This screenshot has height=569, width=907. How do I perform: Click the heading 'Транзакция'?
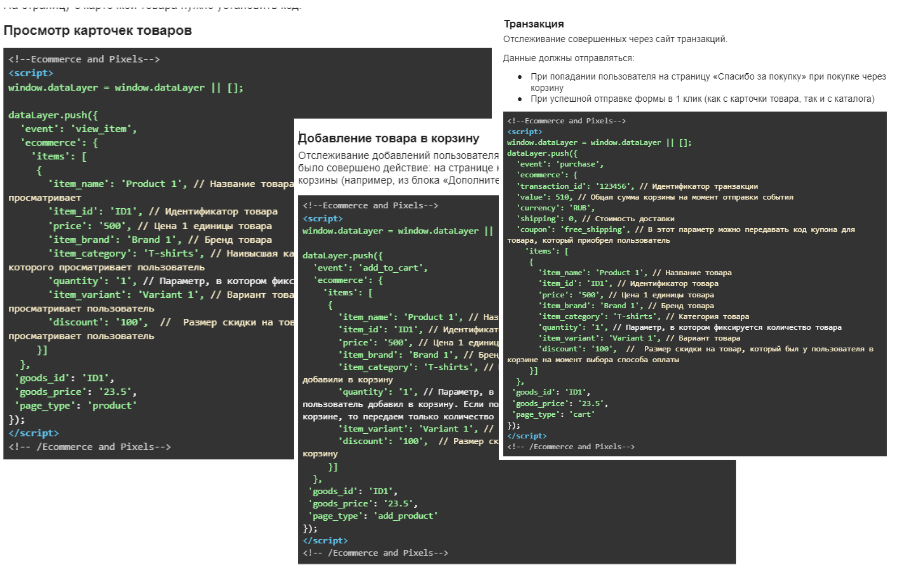[533, 24]
